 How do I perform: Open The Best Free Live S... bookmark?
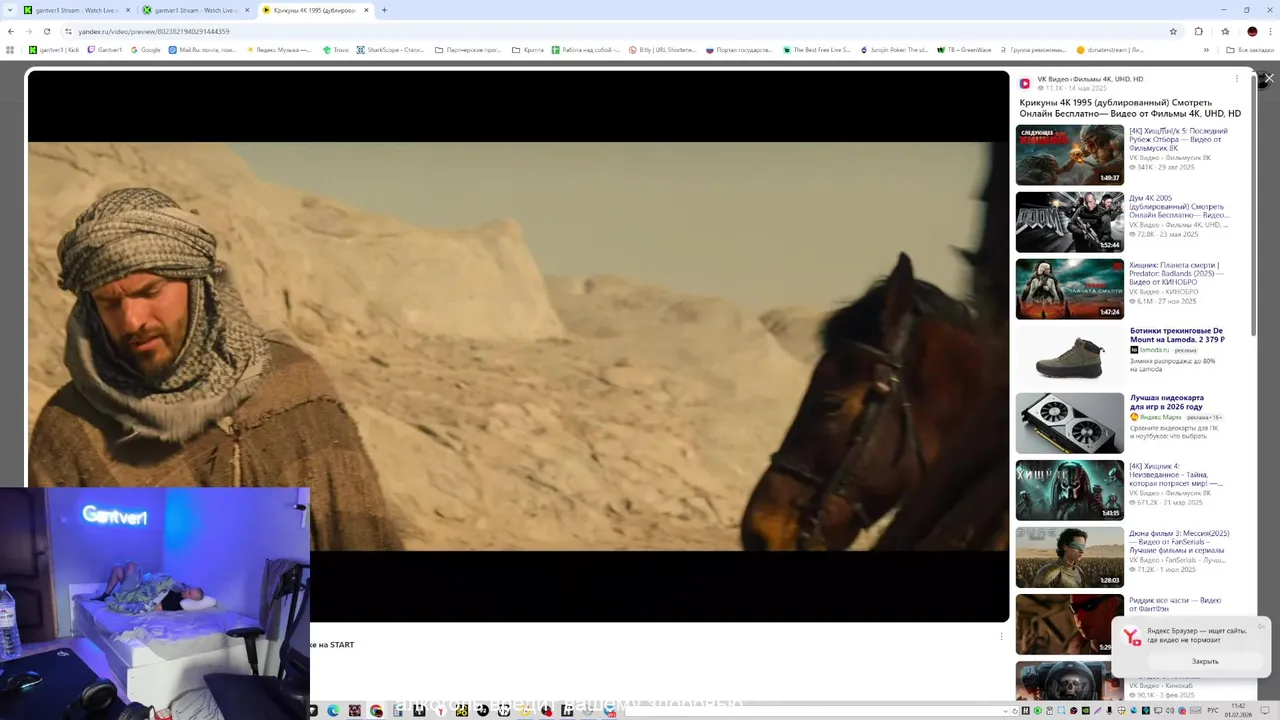(x=817, y=49)
